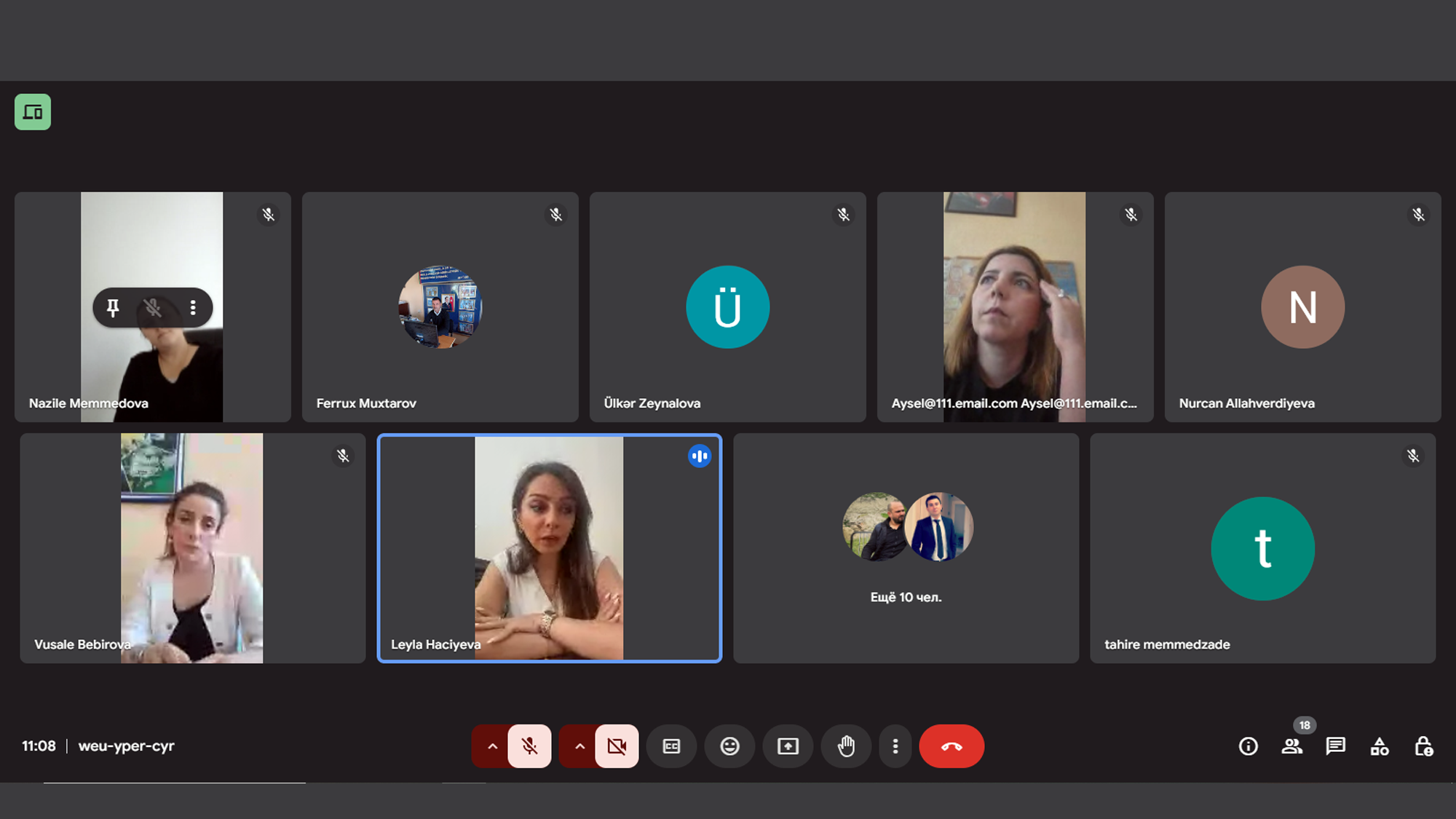Click the companion mode icon at top left
The width and height of the screenshot is (1456, 819).
[x=33, y=112]
